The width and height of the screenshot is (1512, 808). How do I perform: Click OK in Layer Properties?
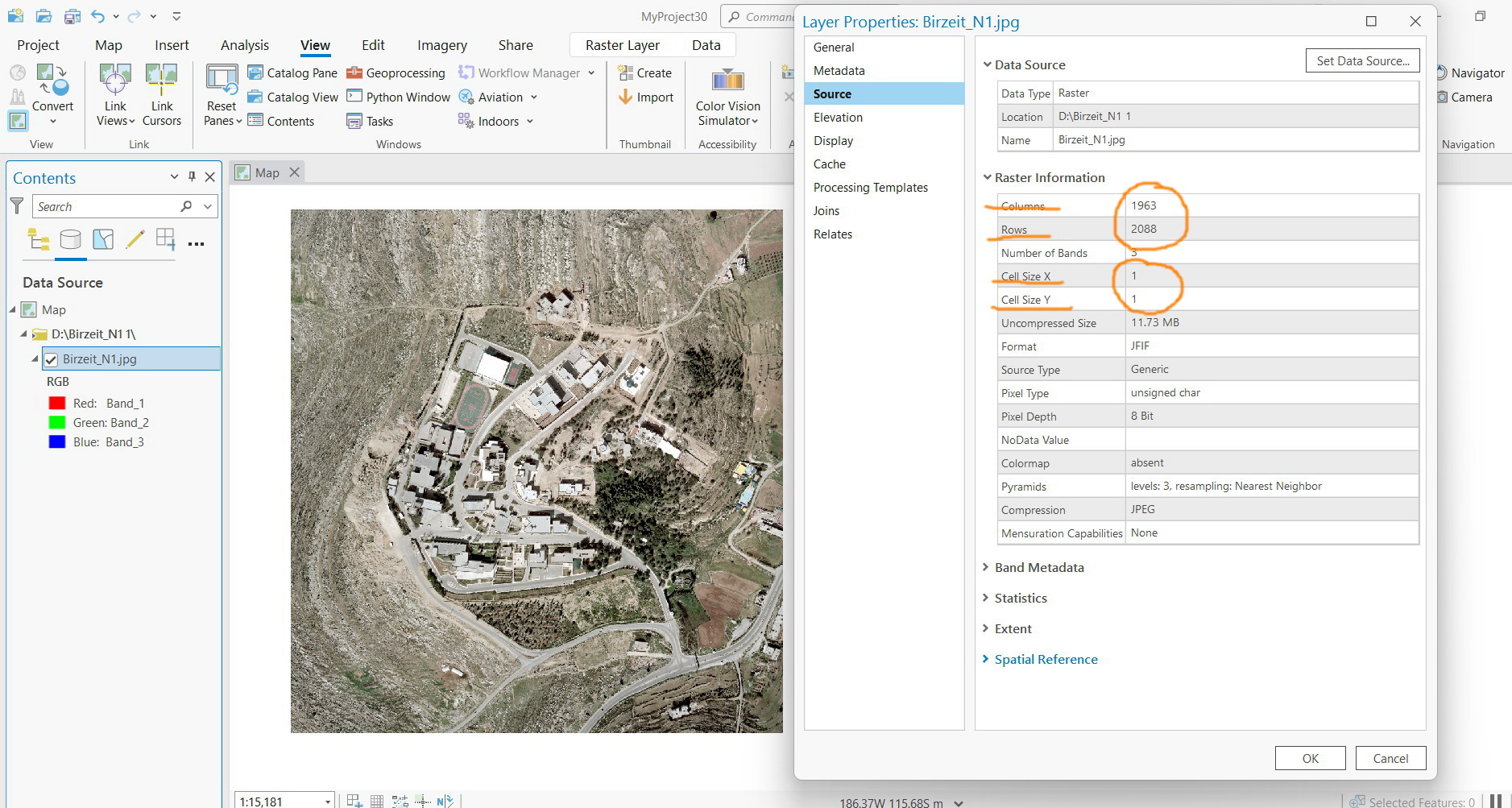pos(1308,758)
